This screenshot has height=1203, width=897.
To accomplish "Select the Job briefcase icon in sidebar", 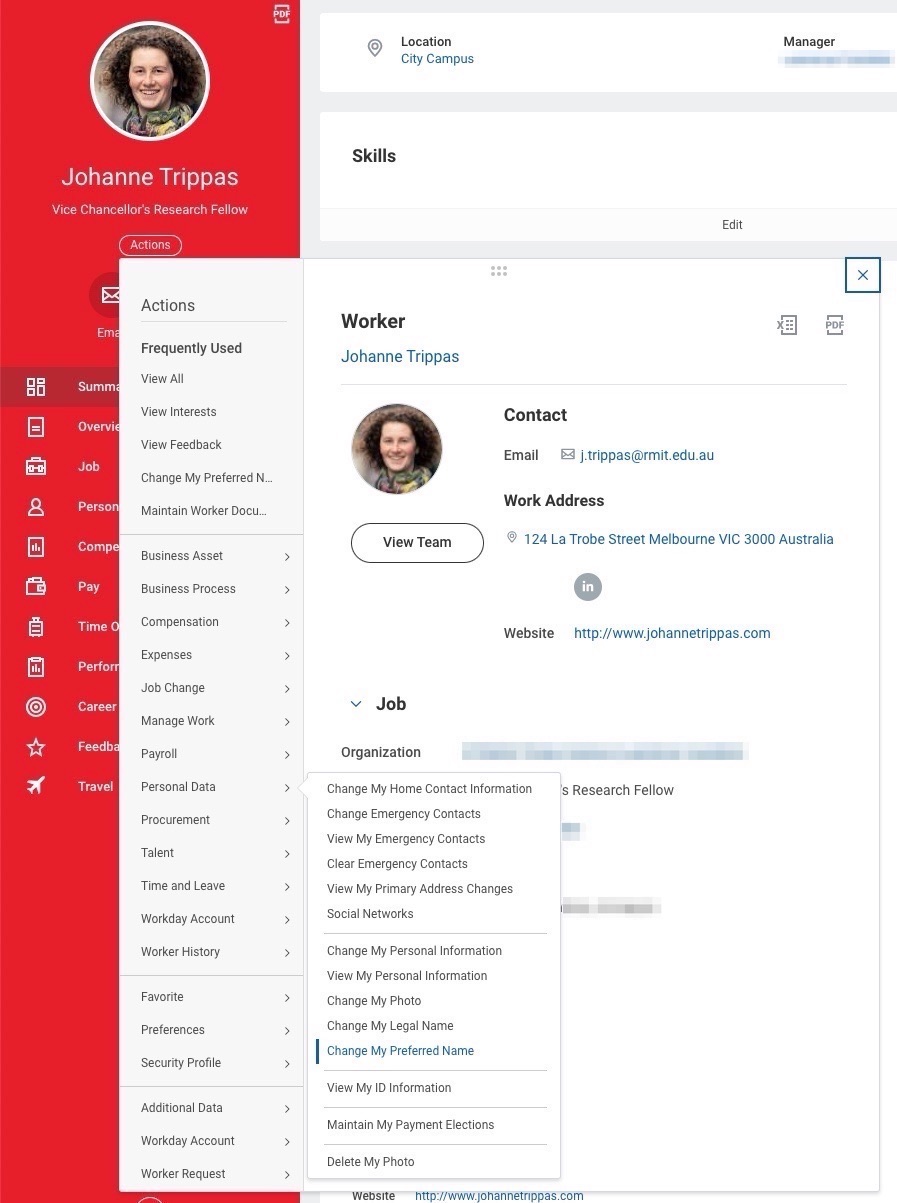I will click(x=36, y=467).
